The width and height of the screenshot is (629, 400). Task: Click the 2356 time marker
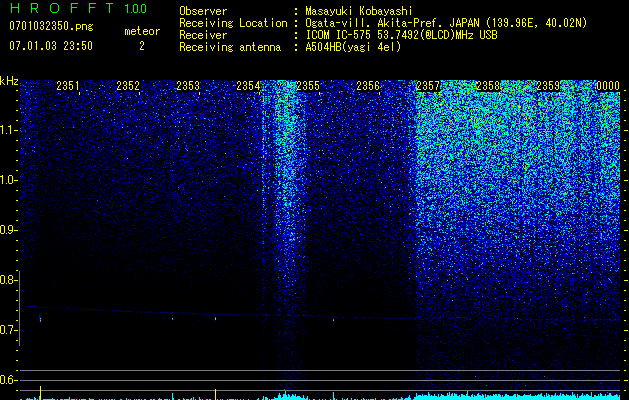368,86
